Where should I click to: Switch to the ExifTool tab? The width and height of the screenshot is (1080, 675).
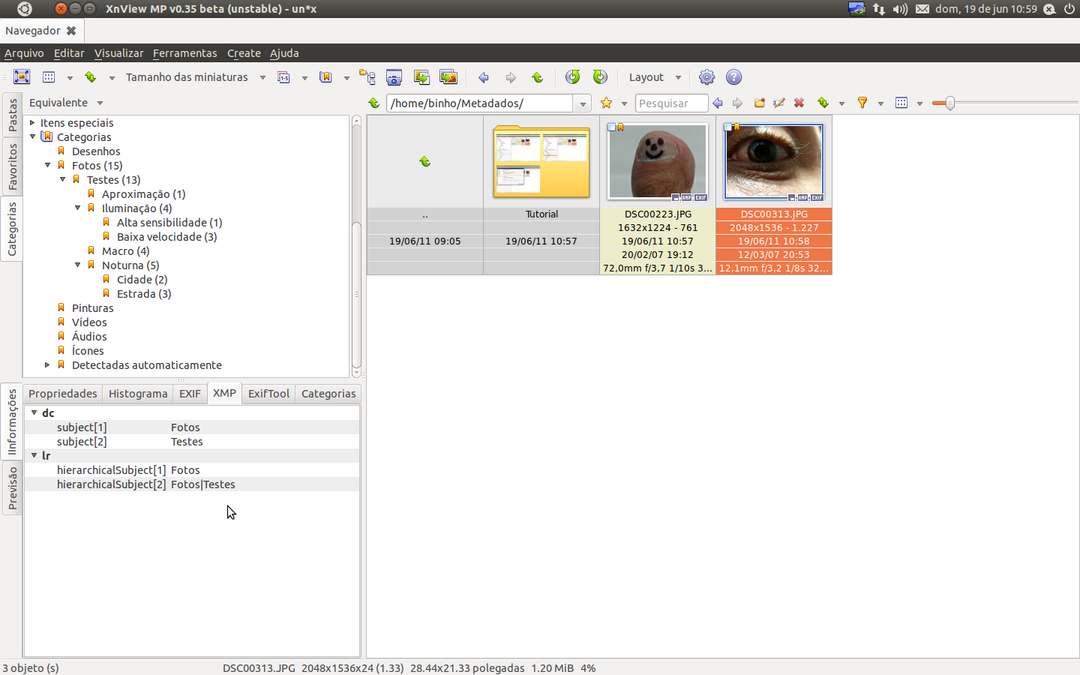click(269, 393)
